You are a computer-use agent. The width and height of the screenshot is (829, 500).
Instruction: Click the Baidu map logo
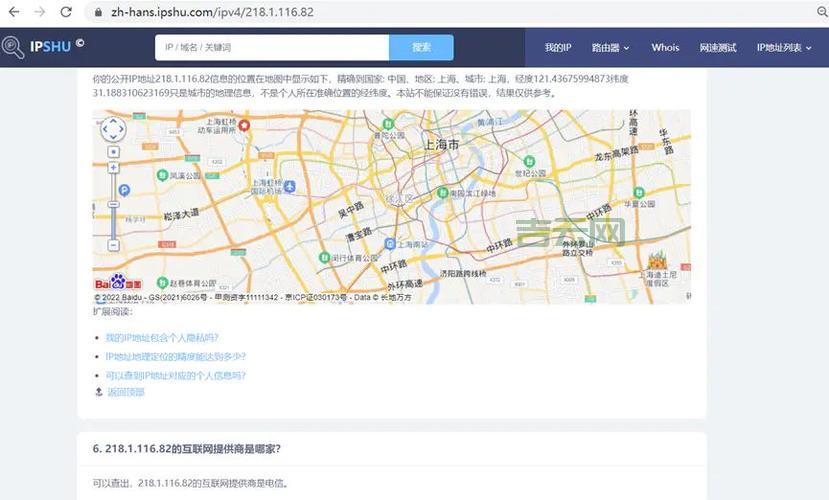118,283
